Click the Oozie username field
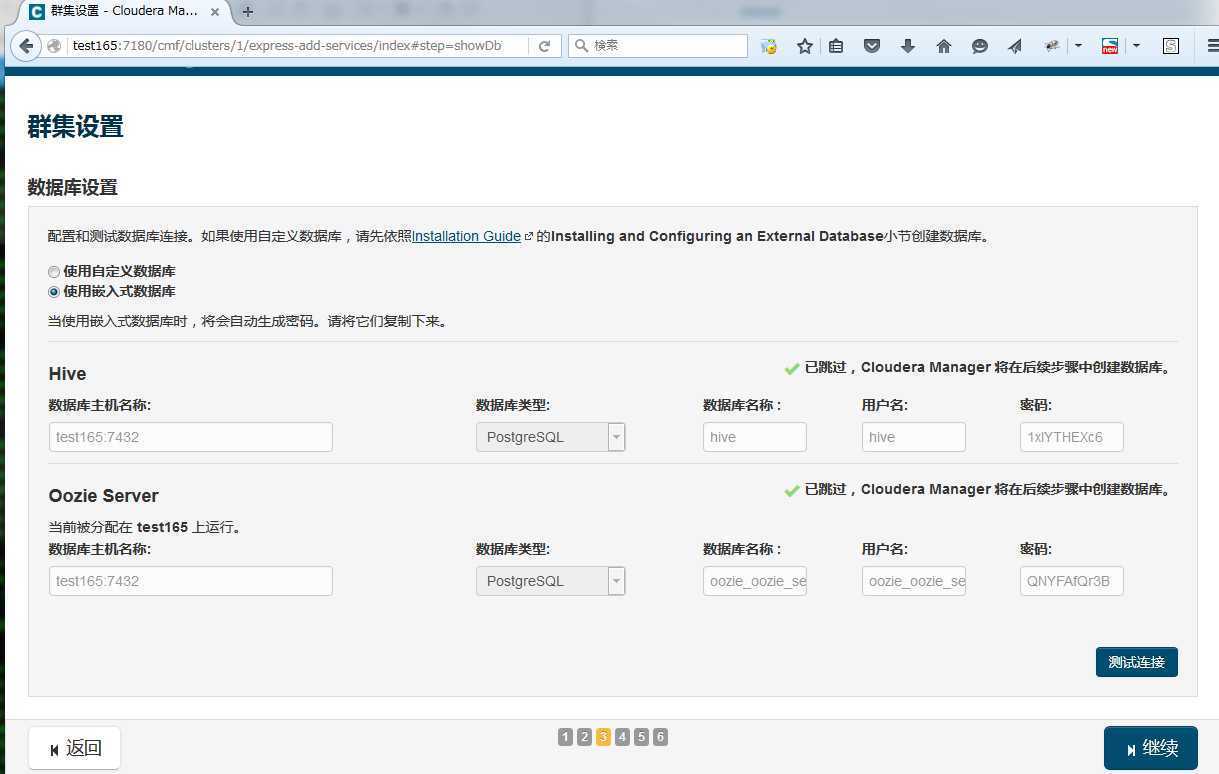The width and height of the screenshot is (1219, 774). pyautogui.click(x=913, y=581)
